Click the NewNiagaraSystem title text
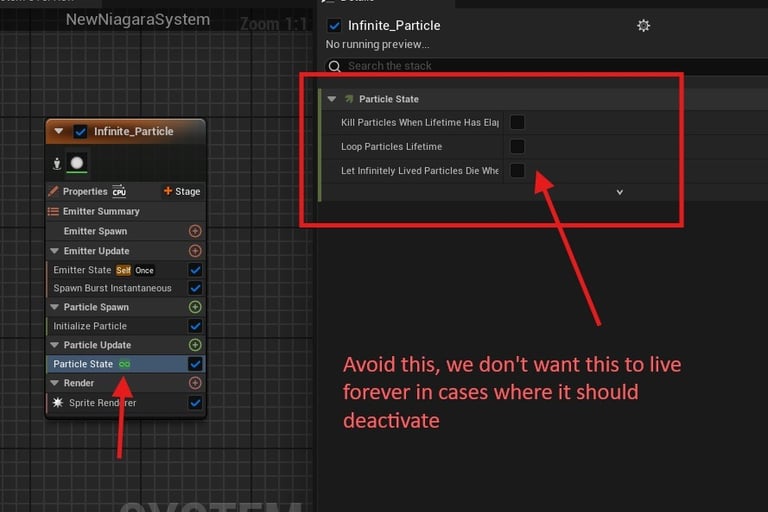This screenshot has height=512, width=768. 138,20
